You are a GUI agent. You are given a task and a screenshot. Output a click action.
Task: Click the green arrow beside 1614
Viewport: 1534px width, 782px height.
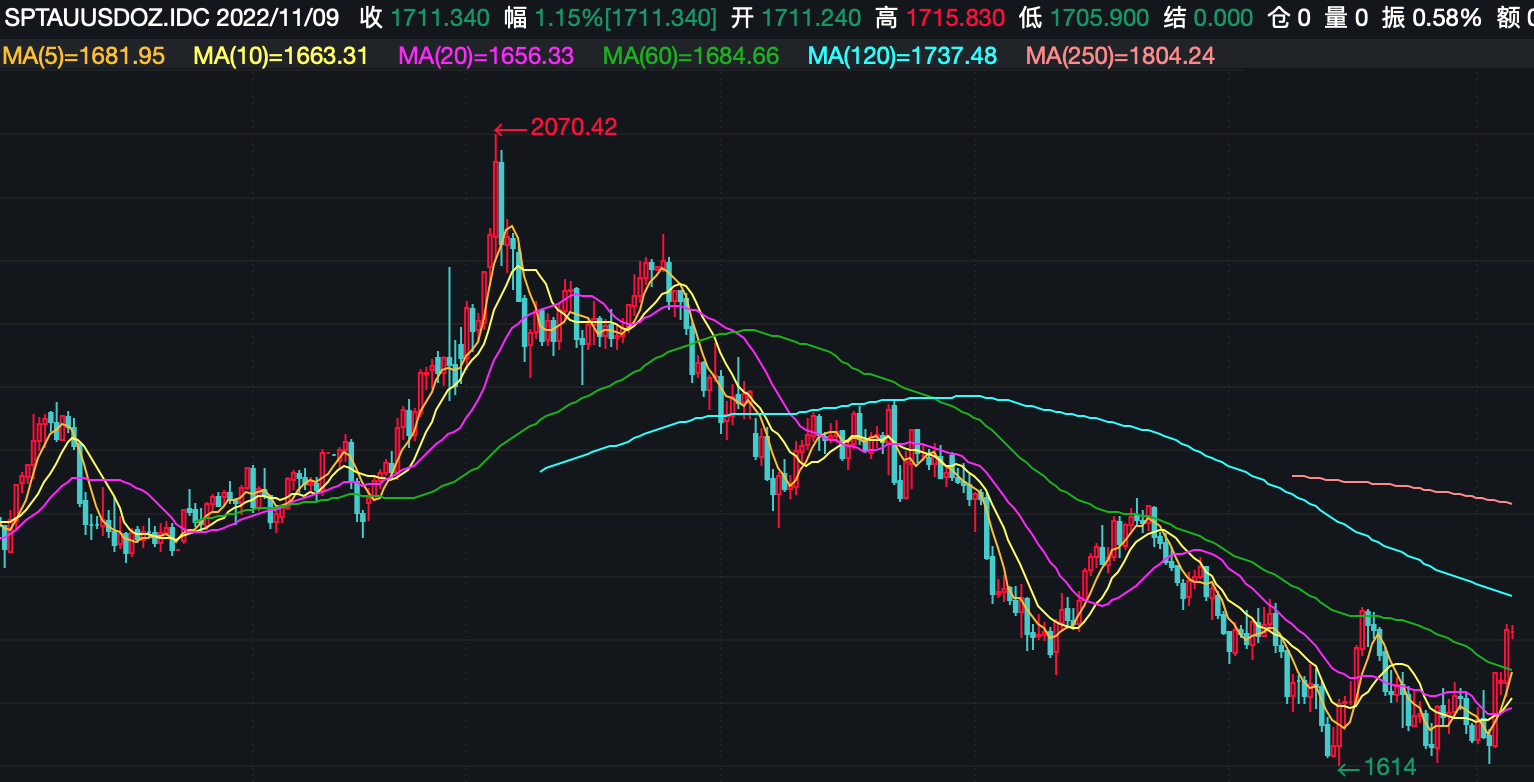(1349, 768)
